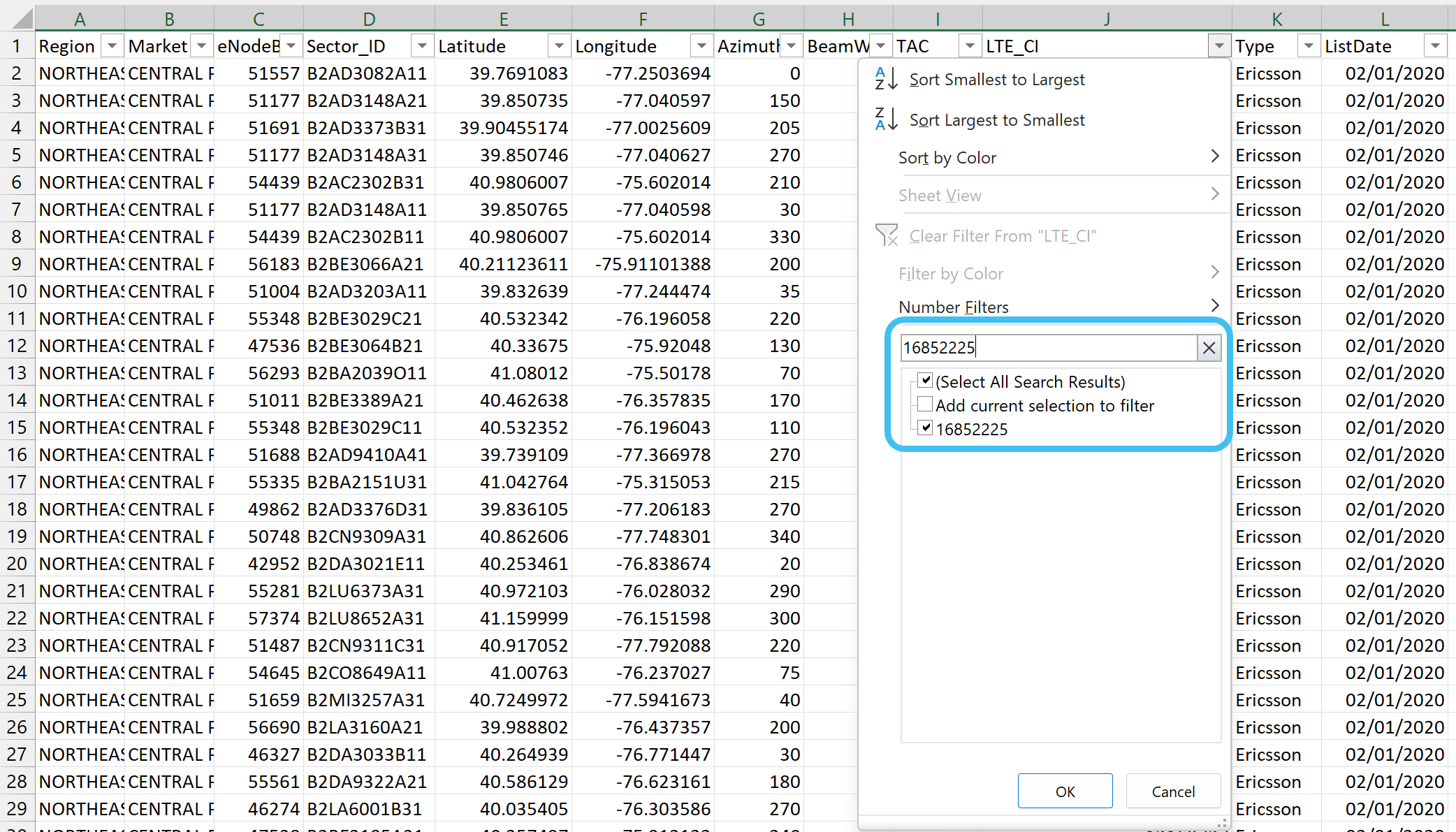
Task: Enable Add current selection to filter
Action: 925,404
